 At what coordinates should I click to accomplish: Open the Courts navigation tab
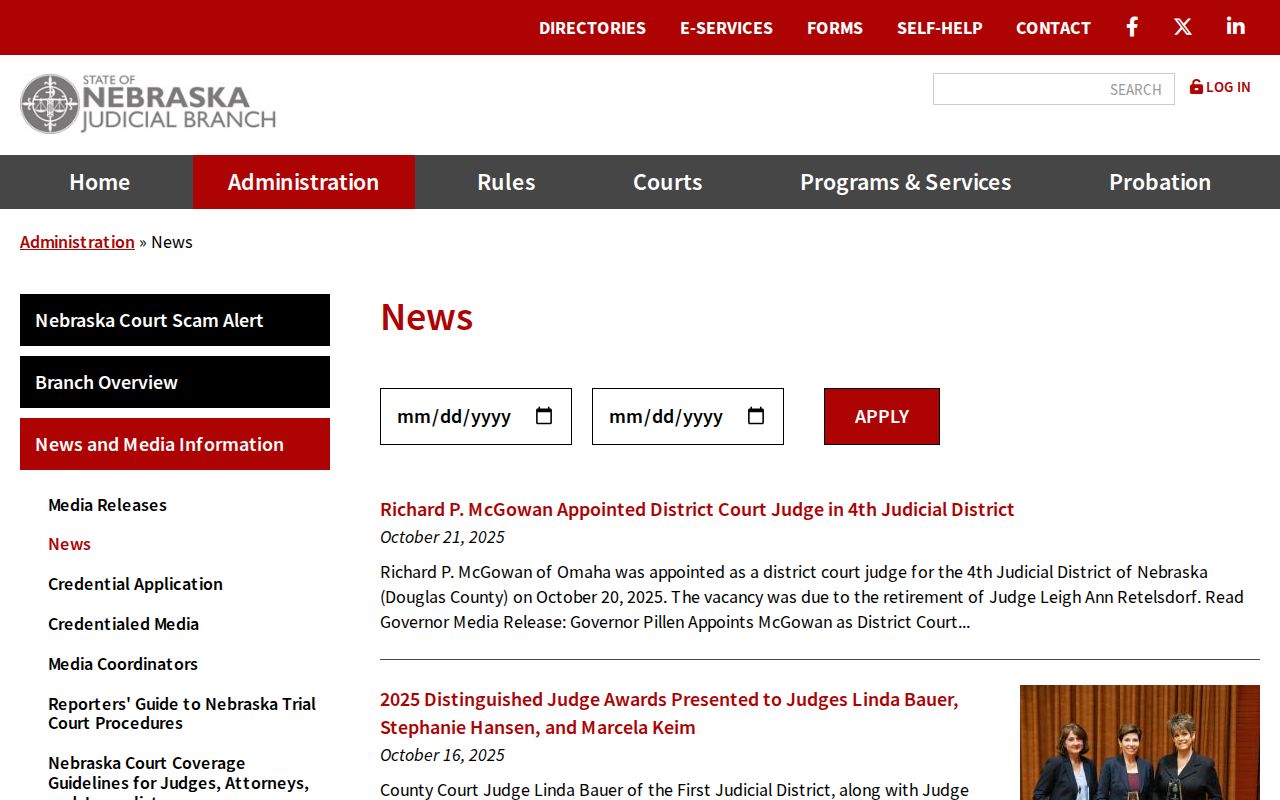(667, 182)
